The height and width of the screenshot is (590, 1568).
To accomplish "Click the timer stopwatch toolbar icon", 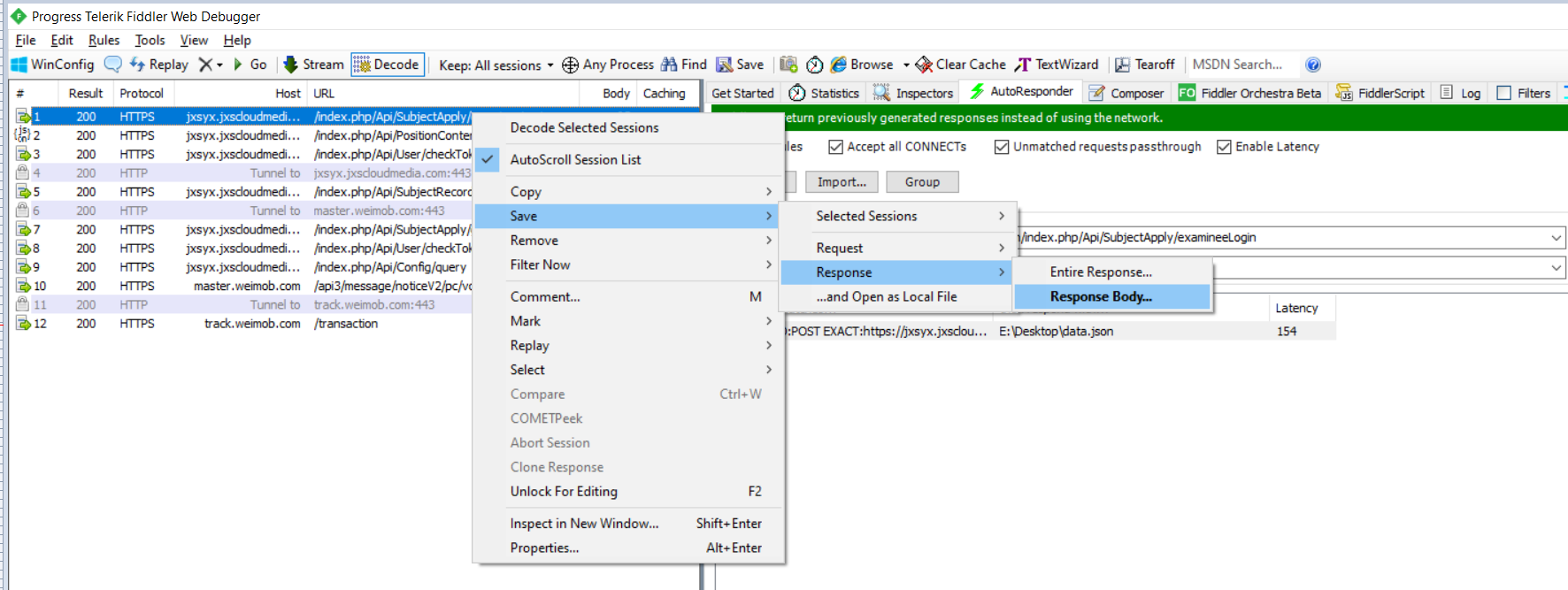I will coord(814,65).
